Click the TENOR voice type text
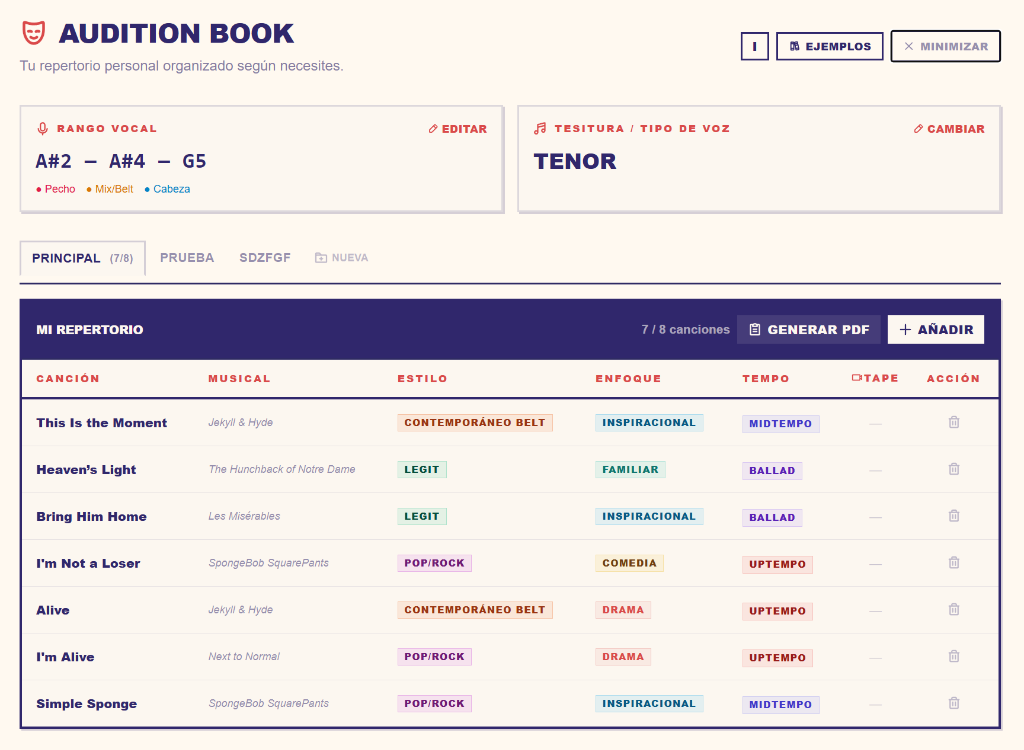The height and width of the screenshot is (750, 1024). [x=575, y=161]
